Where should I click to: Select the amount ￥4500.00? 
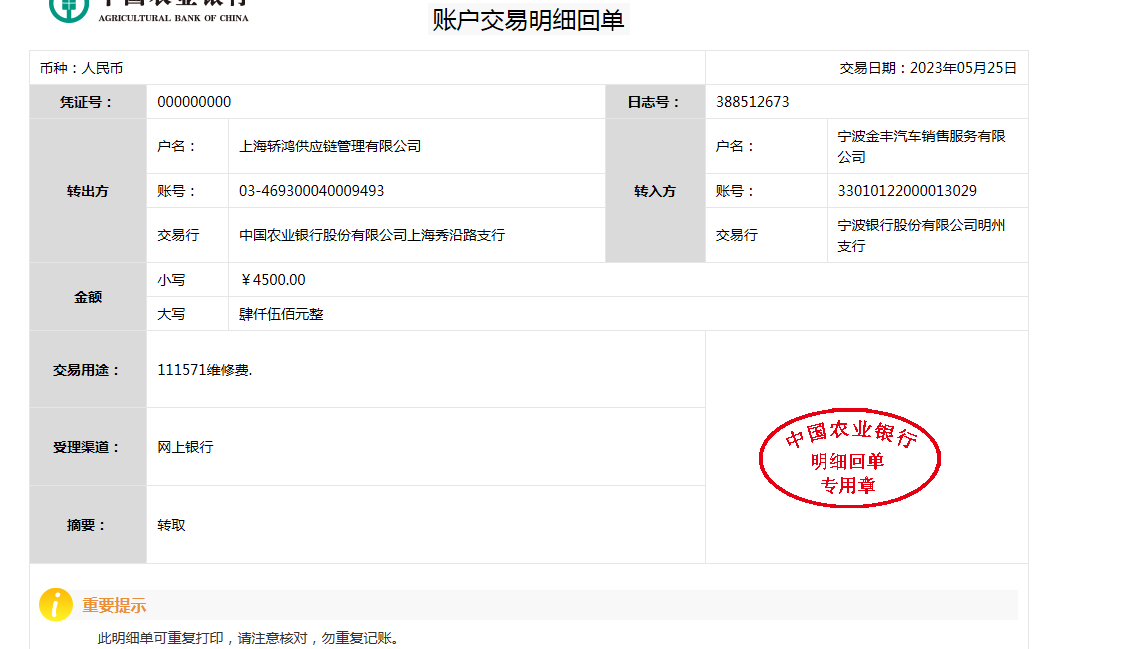coord(273,280)
